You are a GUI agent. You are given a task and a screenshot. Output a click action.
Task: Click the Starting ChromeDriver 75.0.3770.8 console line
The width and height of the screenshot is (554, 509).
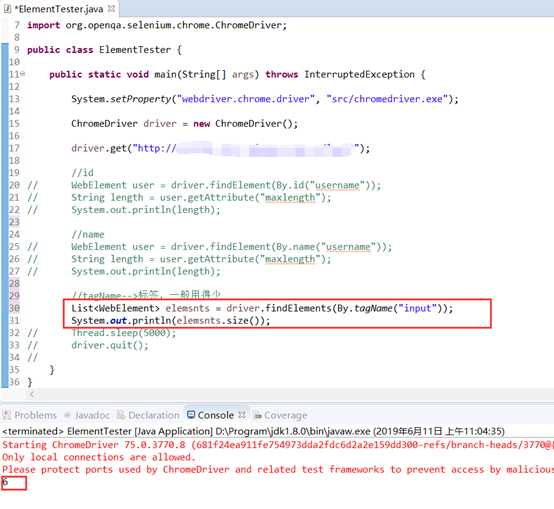[x=278, y=444]
